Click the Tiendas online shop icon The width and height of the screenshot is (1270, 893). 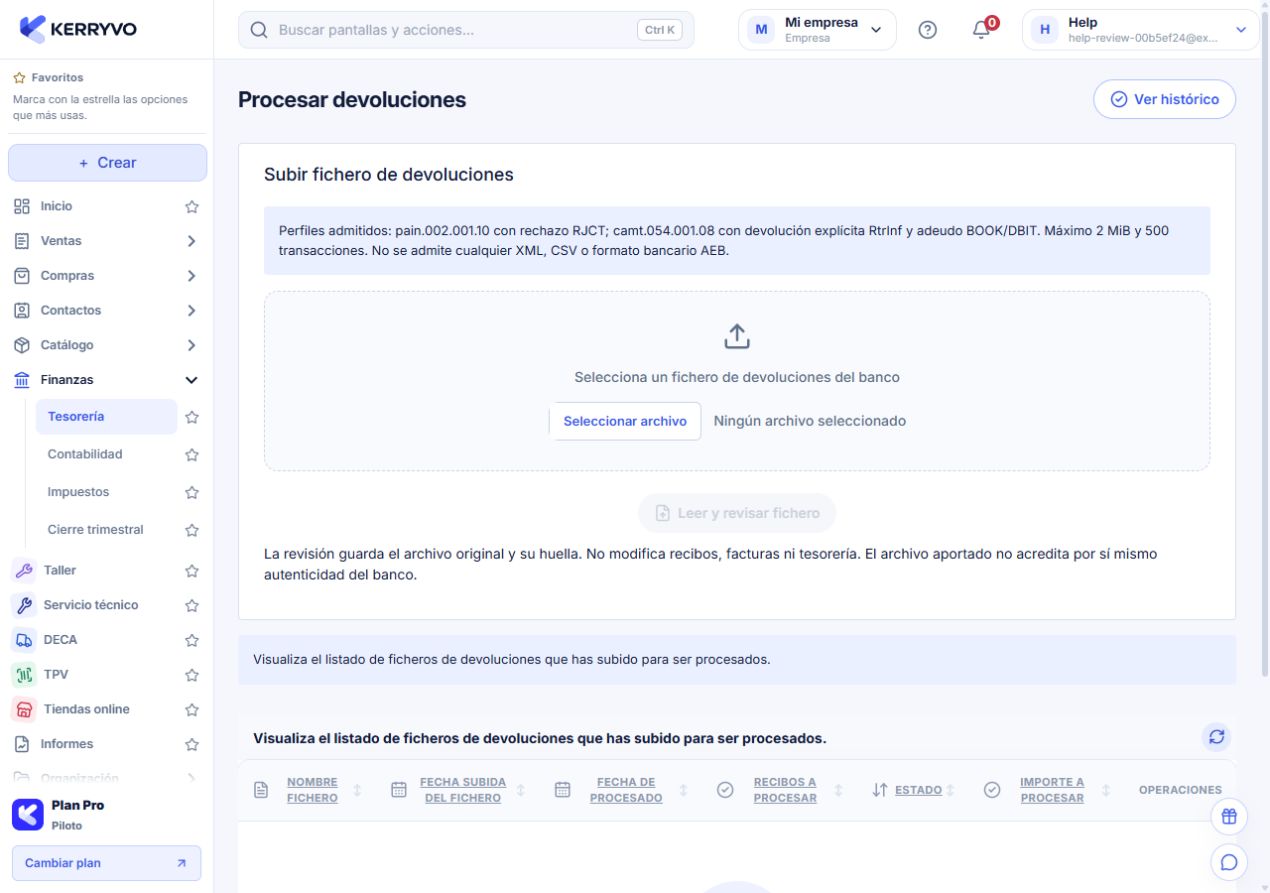[x=23, y=709]
